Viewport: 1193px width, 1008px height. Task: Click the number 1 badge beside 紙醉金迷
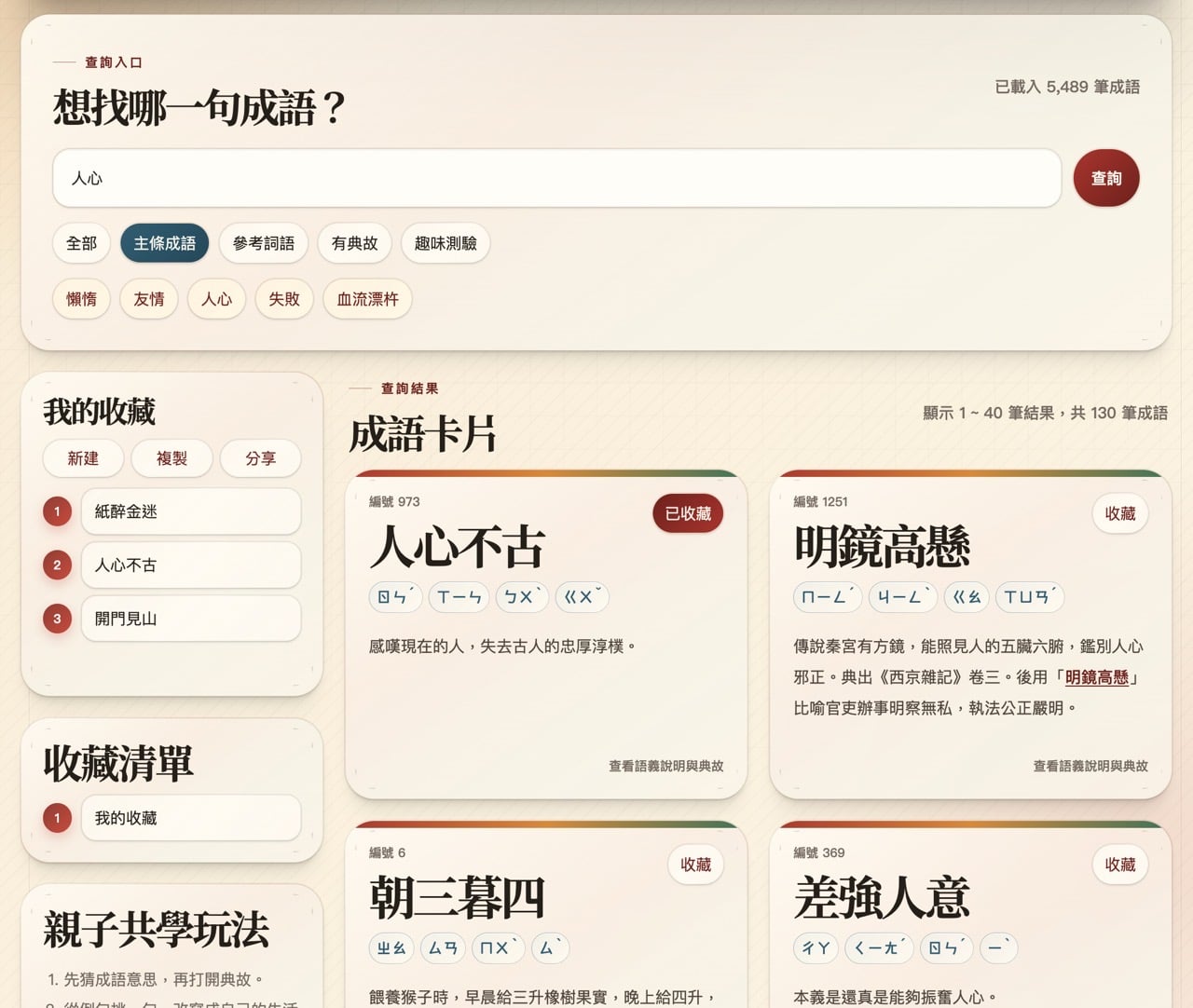pos(57,511)
